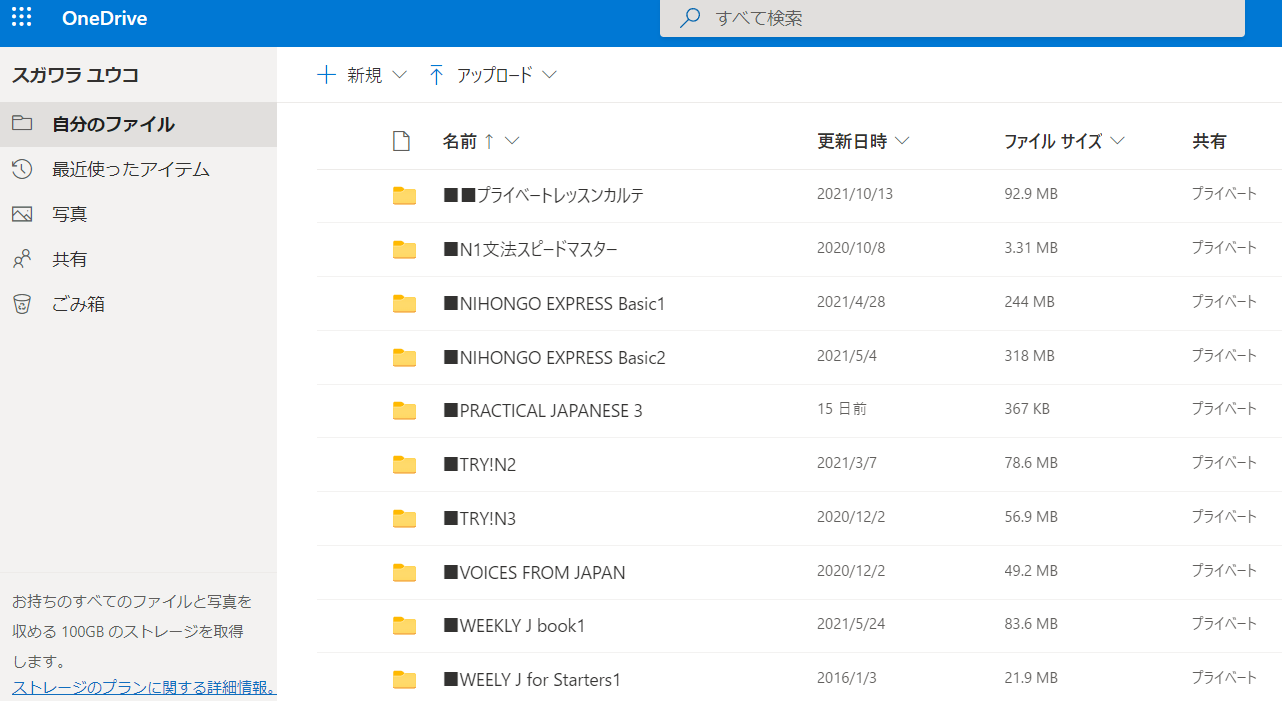Open folder ■TRY!N2 by name
The image size is (1282, 701).
pos(479,464)
